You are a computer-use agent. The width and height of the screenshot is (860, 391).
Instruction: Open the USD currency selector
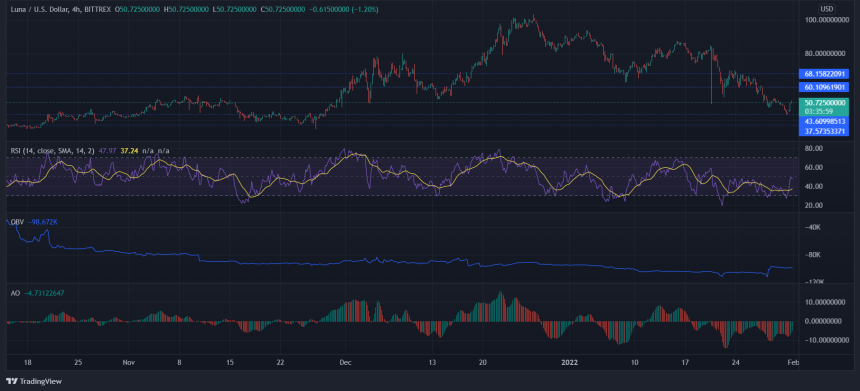tap(827, 9)
